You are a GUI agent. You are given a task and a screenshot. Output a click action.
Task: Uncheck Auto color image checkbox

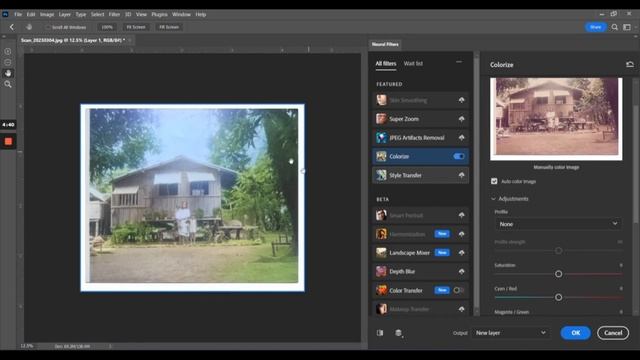point(494,181)
